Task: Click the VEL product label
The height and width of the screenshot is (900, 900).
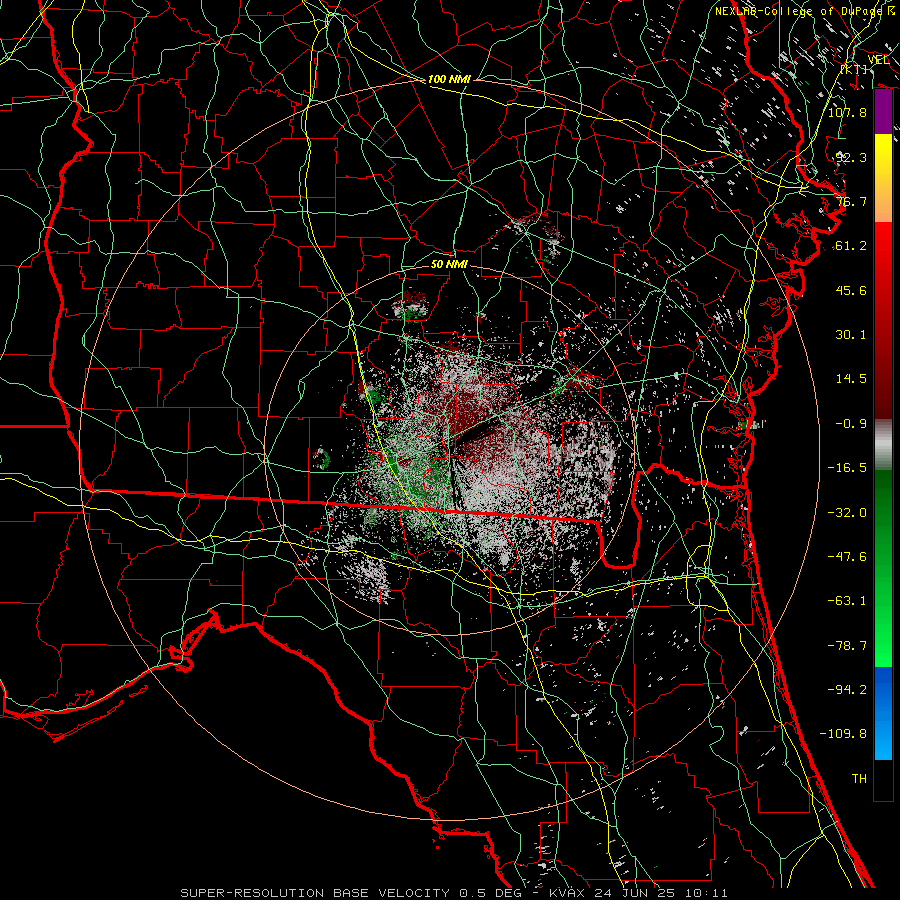Action: coord(878,60)
